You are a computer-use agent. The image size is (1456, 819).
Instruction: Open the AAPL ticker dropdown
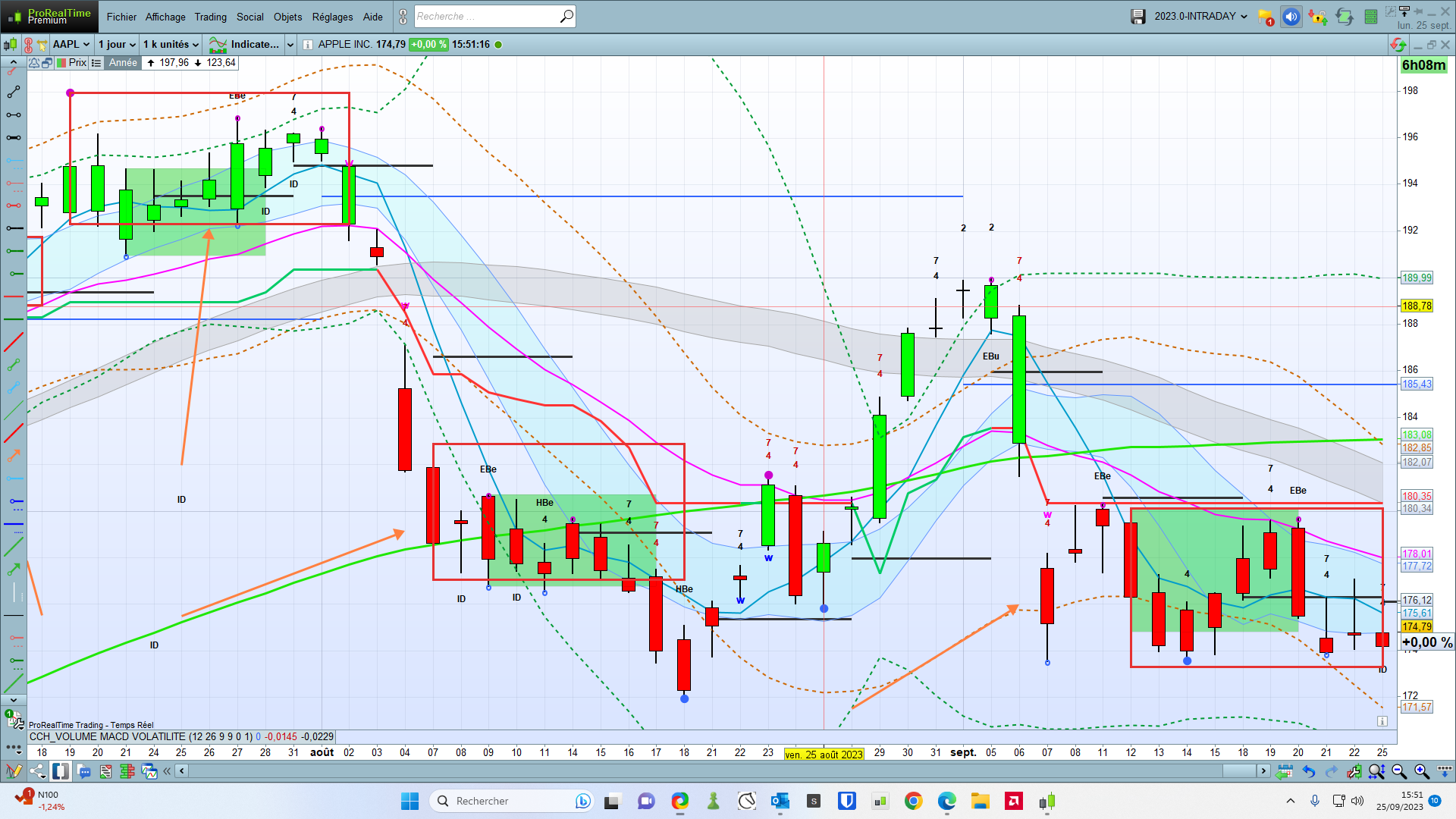(x=71, y=45)
